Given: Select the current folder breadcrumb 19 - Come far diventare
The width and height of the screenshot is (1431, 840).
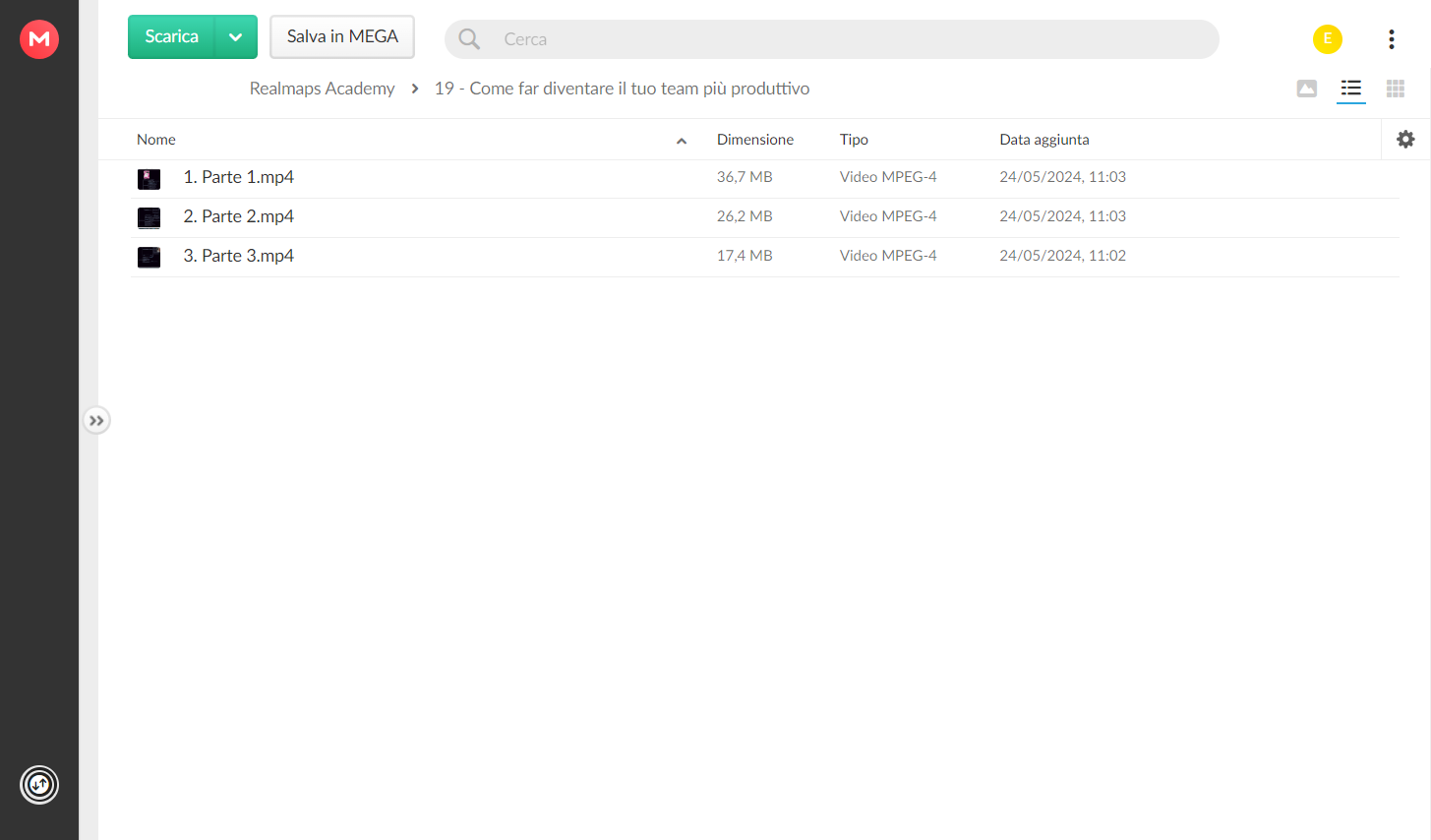Looking at the screenshot, I should [622, 89].
